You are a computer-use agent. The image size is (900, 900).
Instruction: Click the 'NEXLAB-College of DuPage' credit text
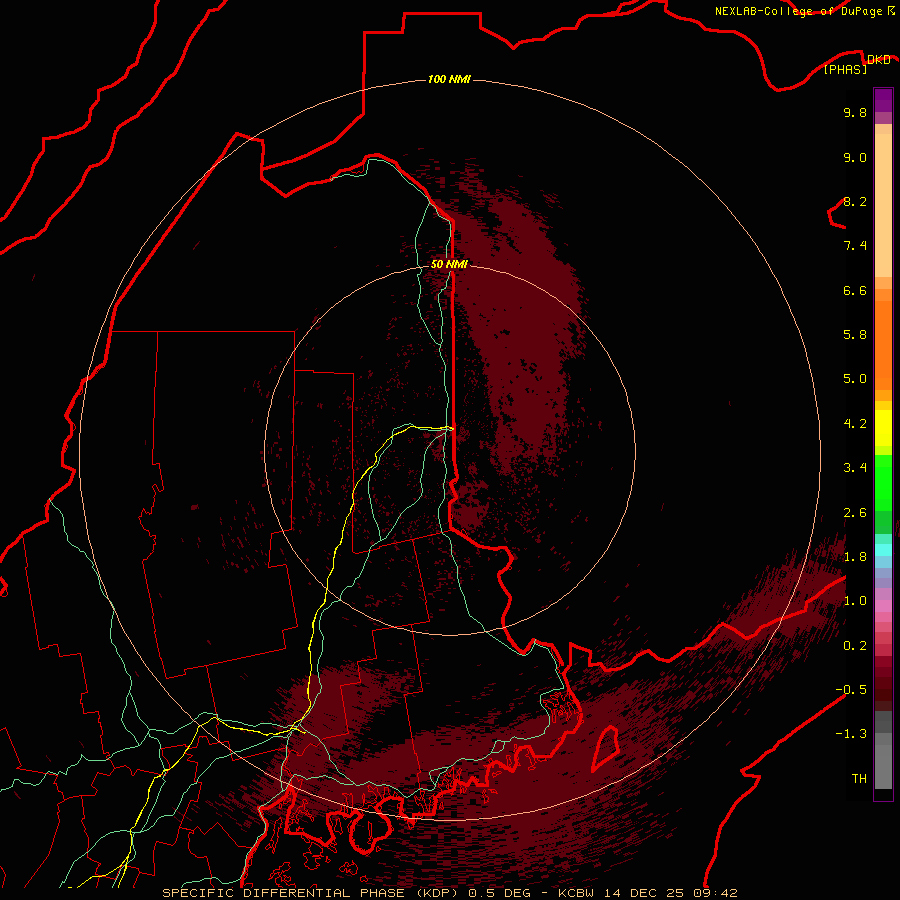(x=798, y=11)
